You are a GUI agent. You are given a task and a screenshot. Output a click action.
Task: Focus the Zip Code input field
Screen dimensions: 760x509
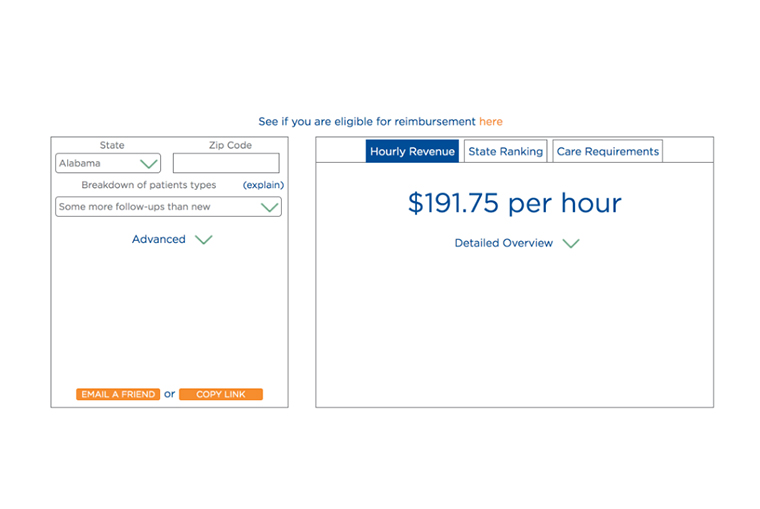(226, 163)
